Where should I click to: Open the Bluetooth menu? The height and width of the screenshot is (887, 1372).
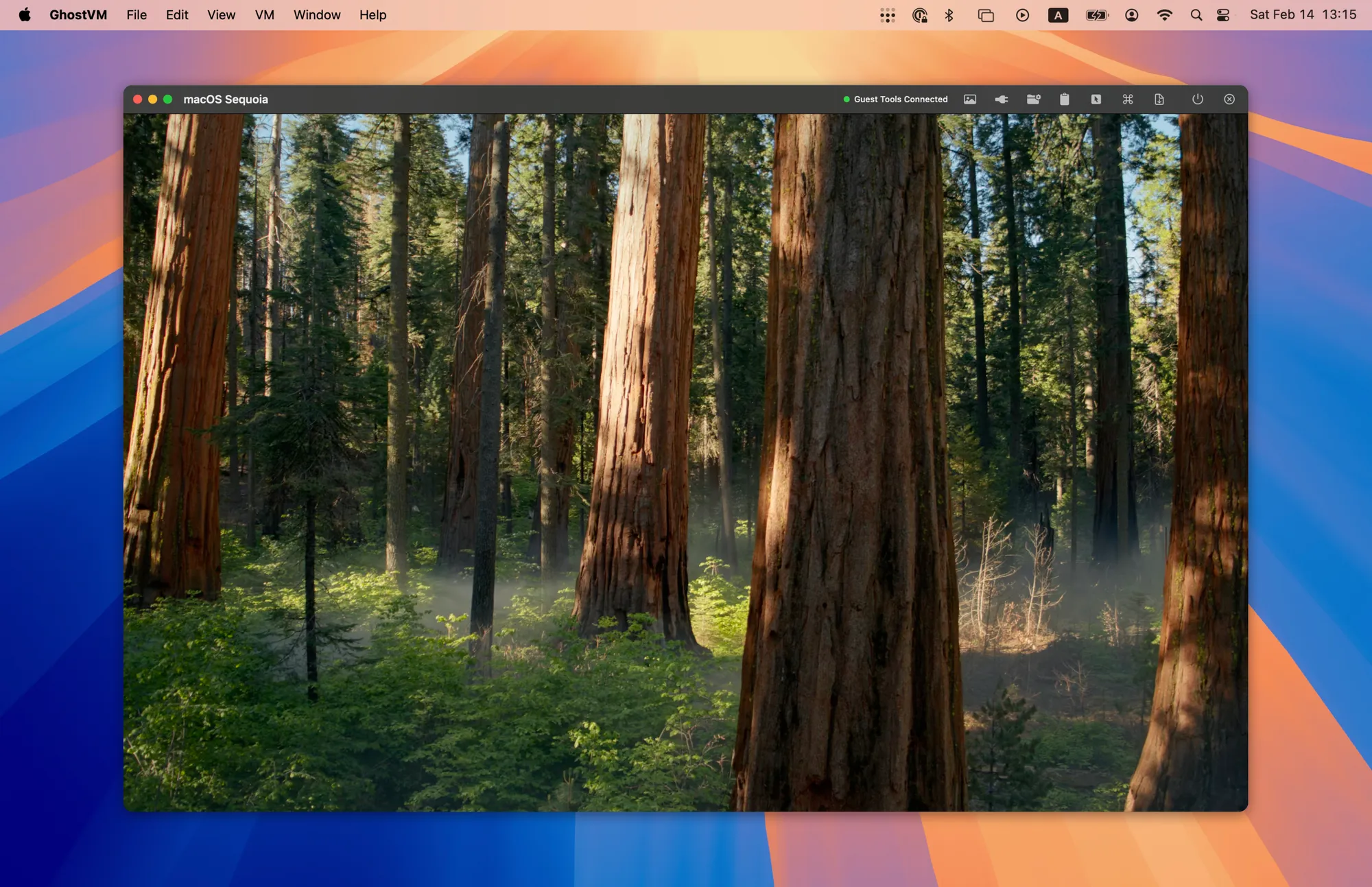click(x=950, y=14)
